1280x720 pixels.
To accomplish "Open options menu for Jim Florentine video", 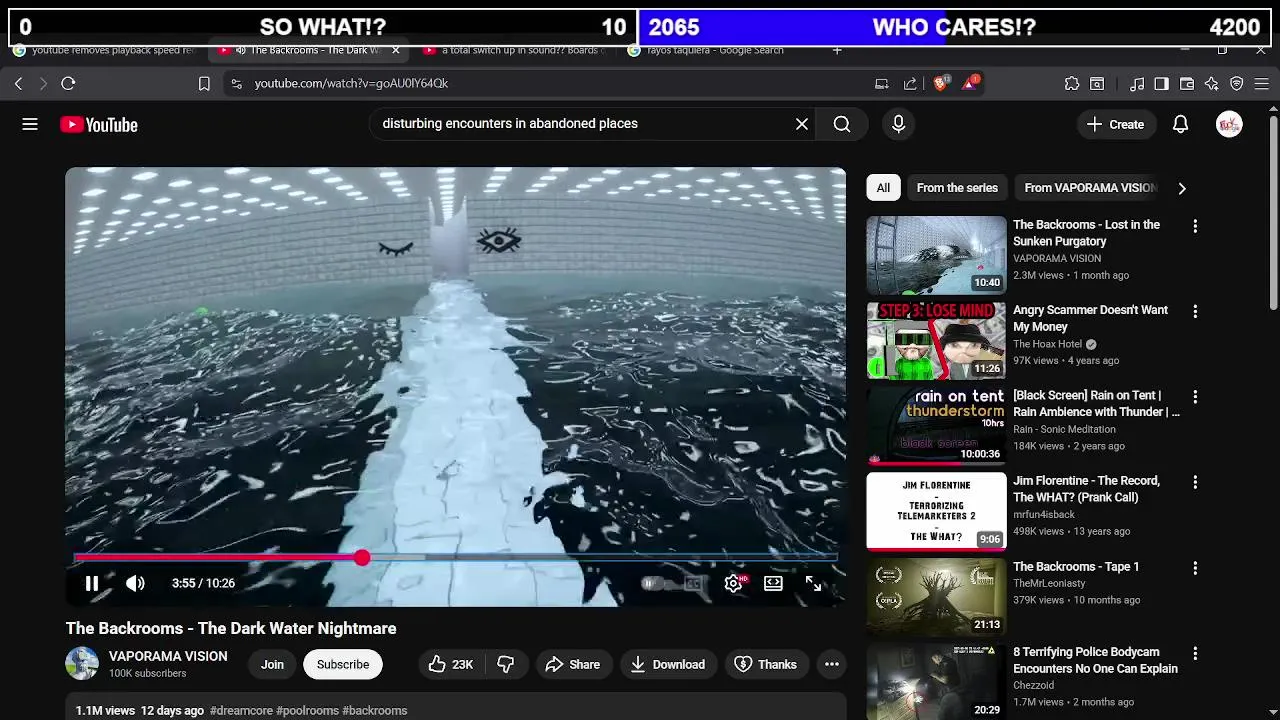I will pyautogui.click(x=1195, y=483).
